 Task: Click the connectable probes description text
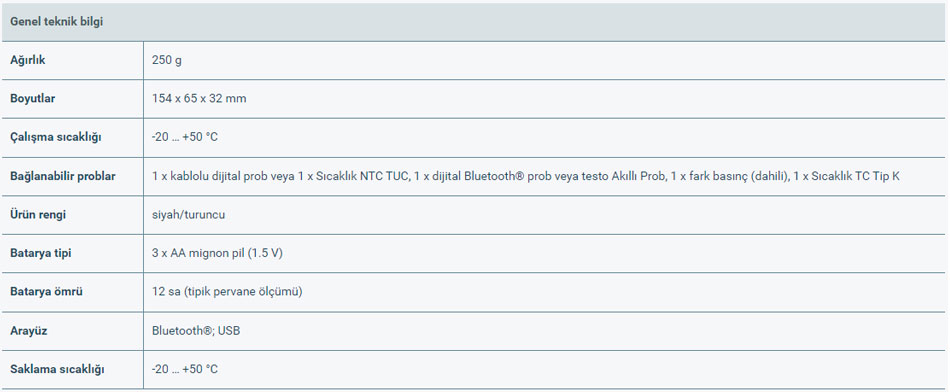click(526, 176)
